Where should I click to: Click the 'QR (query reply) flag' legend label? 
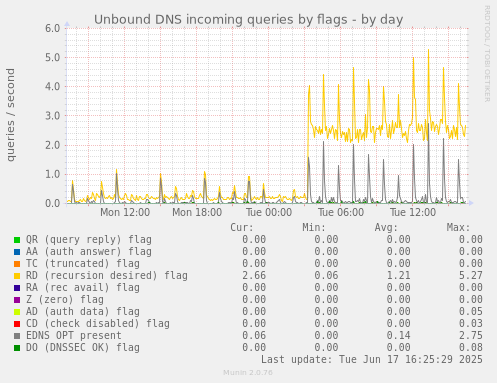point(89,240)
